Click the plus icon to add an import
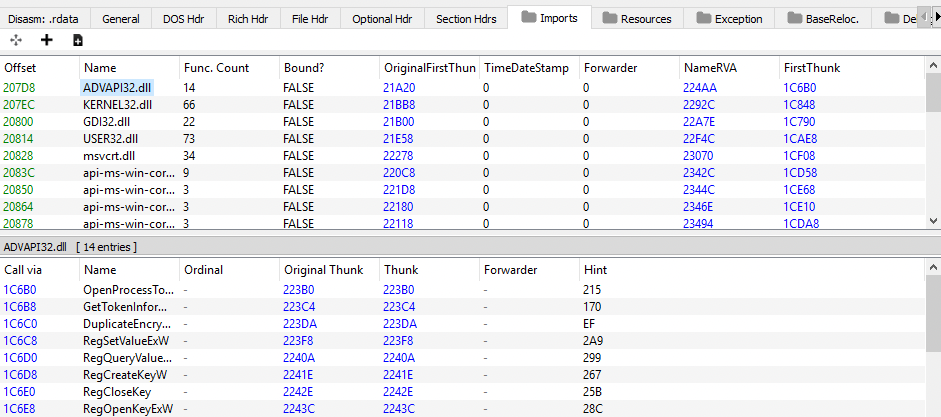The height and width of the screenshot is (417, 941). pyautogui.click(x=46, y=40)
